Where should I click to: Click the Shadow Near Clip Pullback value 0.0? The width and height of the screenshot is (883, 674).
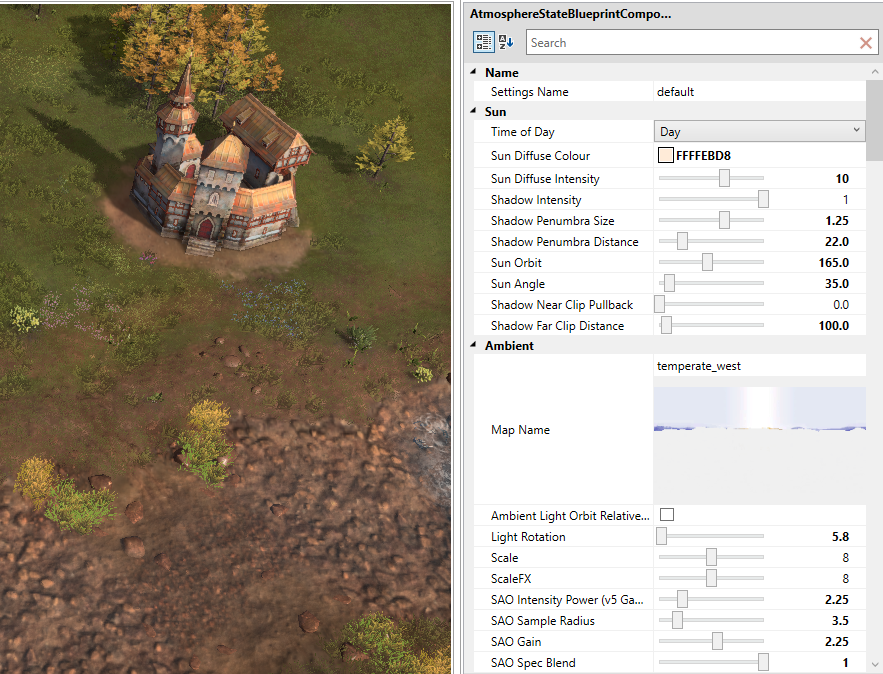(x=841, y=305)
